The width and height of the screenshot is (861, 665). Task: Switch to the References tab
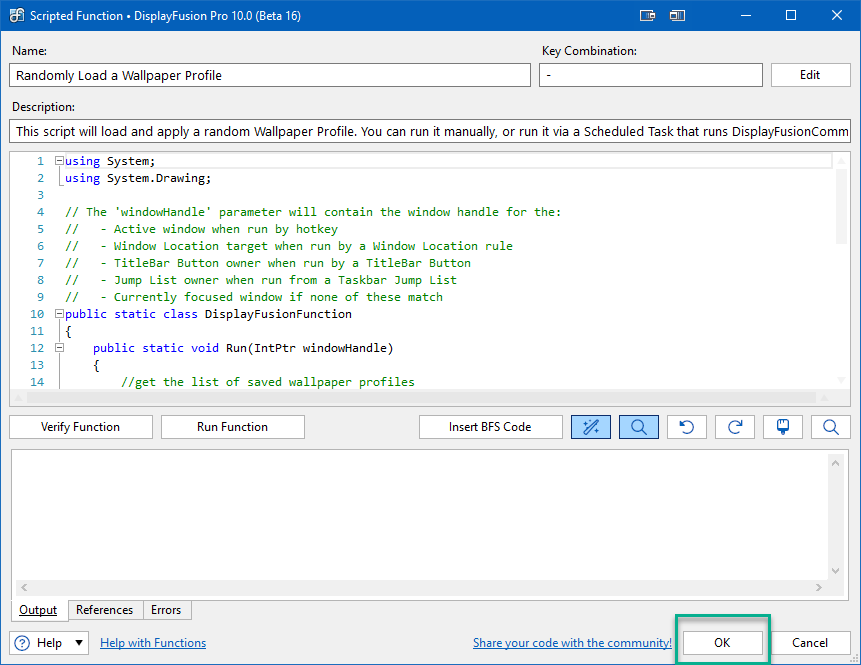104,610
